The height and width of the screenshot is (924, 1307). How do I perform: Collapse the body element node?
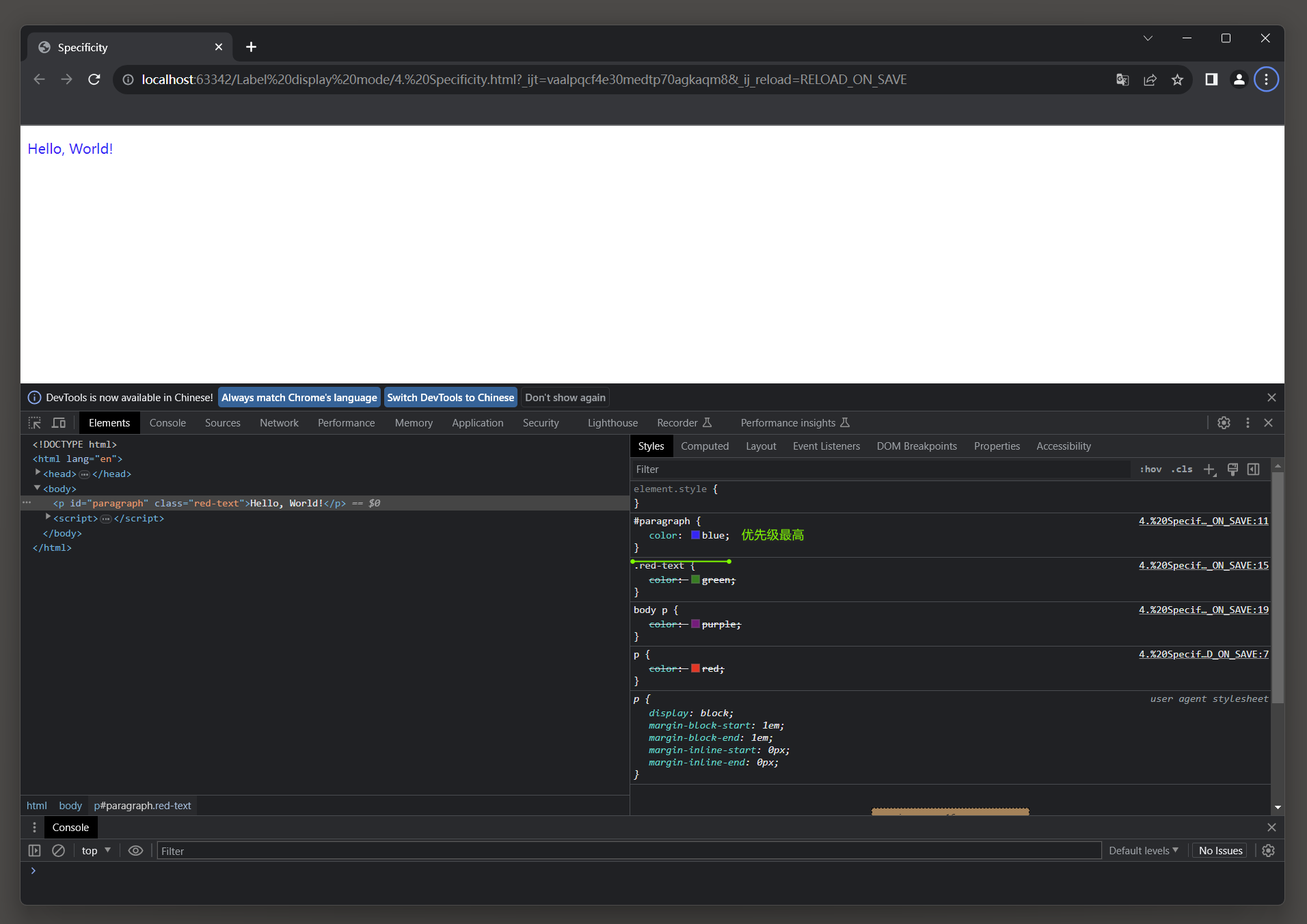point(37,488)
